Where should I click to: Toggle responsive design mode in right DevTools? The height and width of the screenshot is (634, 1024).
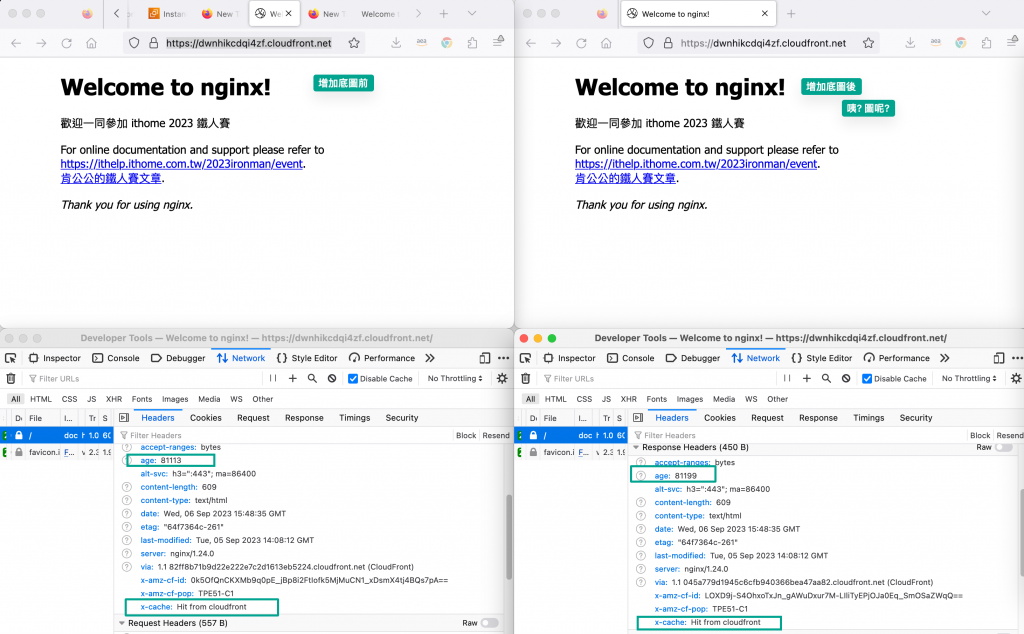(x=999, y=358)
